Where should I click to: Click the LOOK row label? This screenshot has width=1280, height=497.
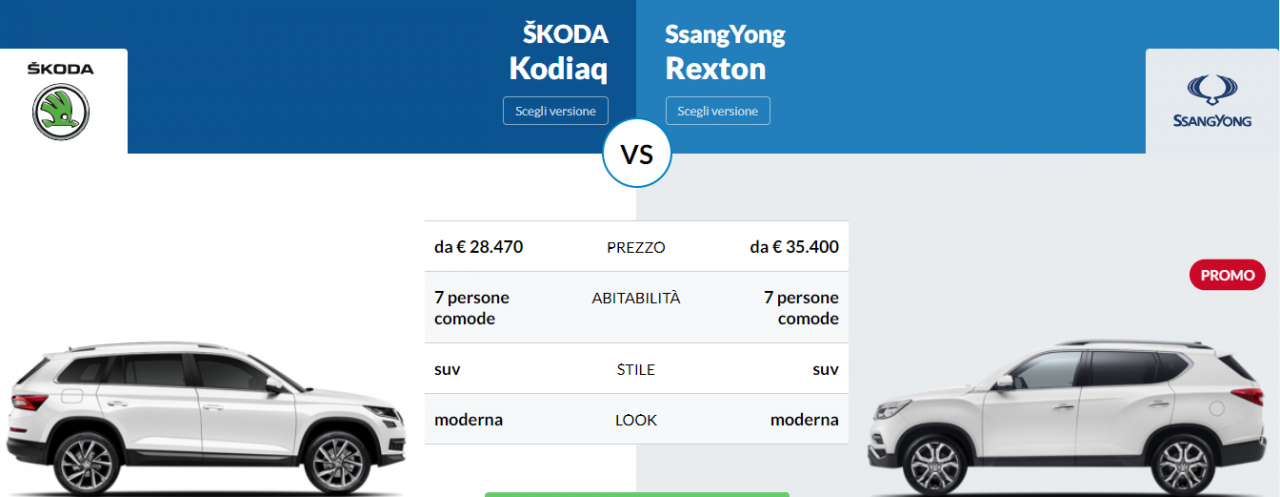636,420
